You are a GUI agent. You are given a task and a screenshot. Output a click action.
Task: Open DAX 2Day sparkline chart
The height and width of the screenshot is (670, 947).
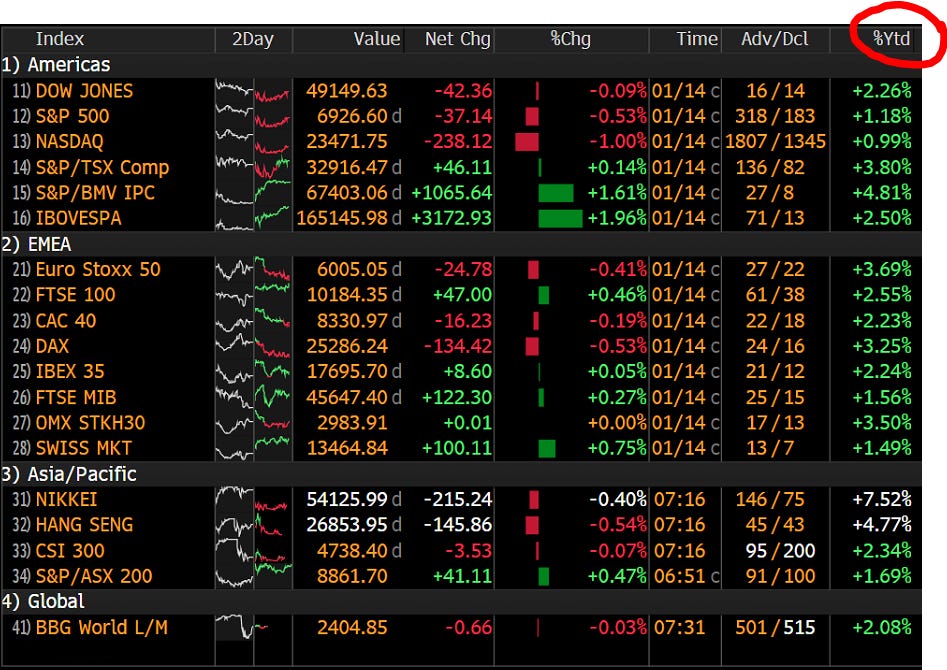253,346
